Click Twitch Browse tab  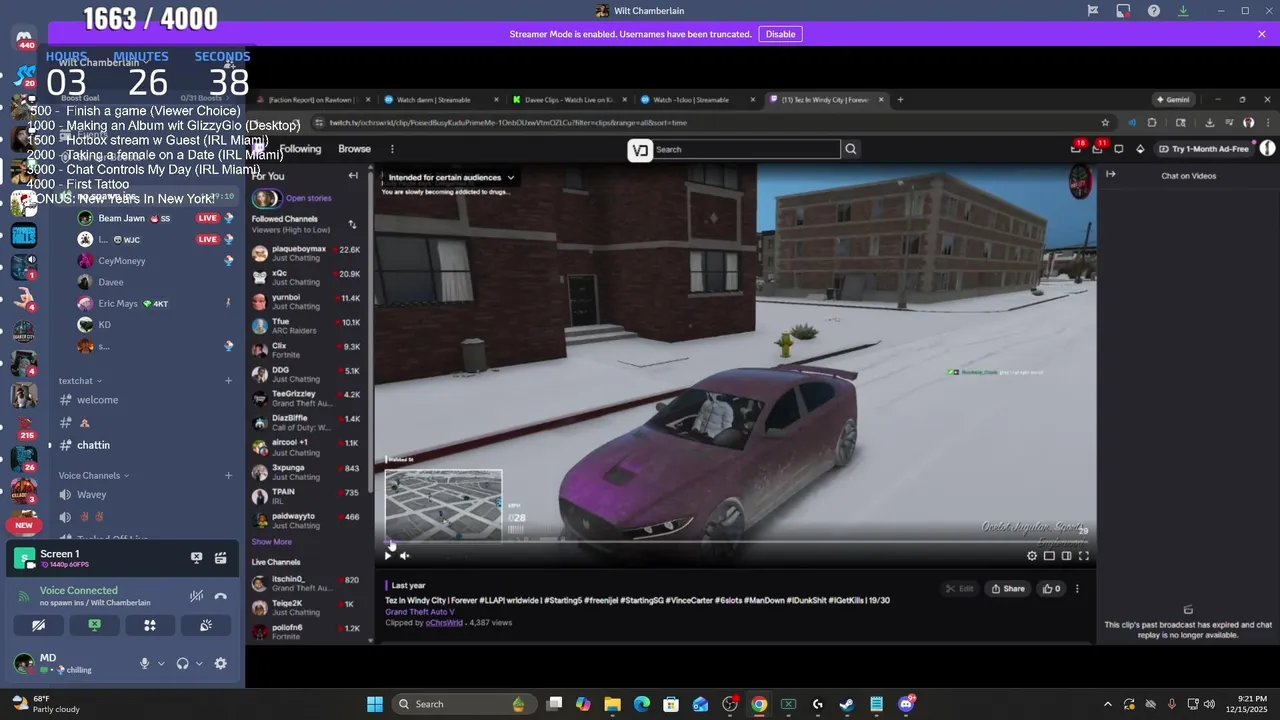coord(354,149)
